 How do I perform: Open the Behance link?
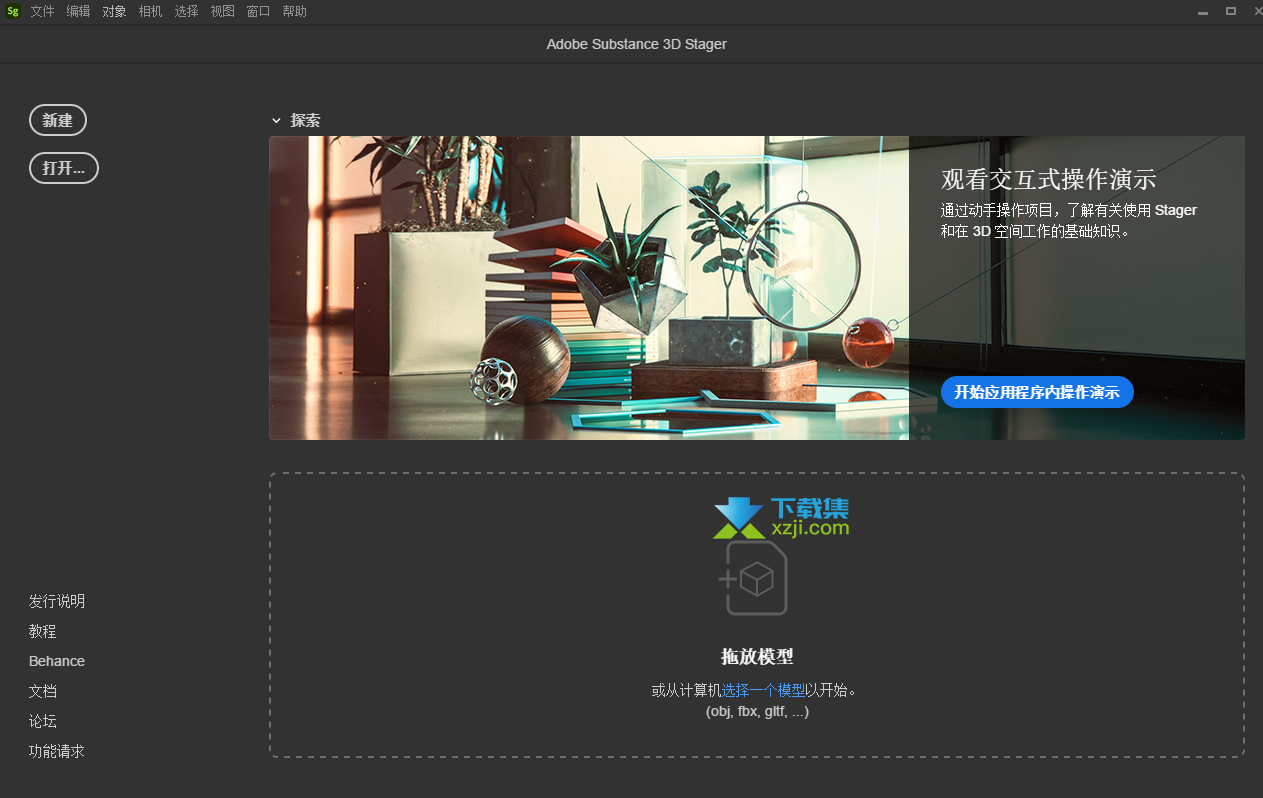57,661
